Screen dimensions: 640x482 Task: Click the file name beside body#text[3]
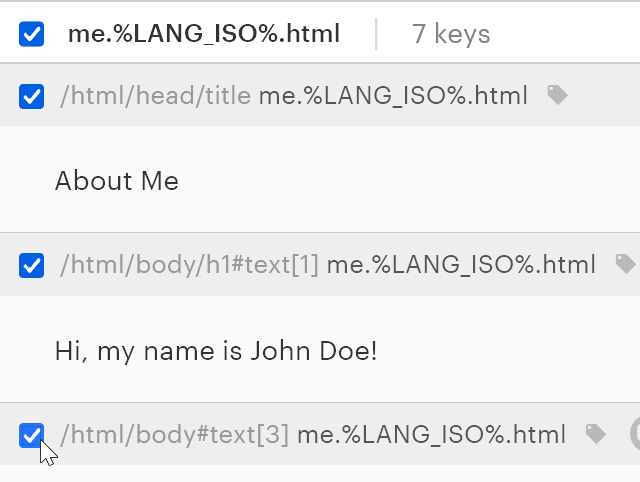[432, 435]
